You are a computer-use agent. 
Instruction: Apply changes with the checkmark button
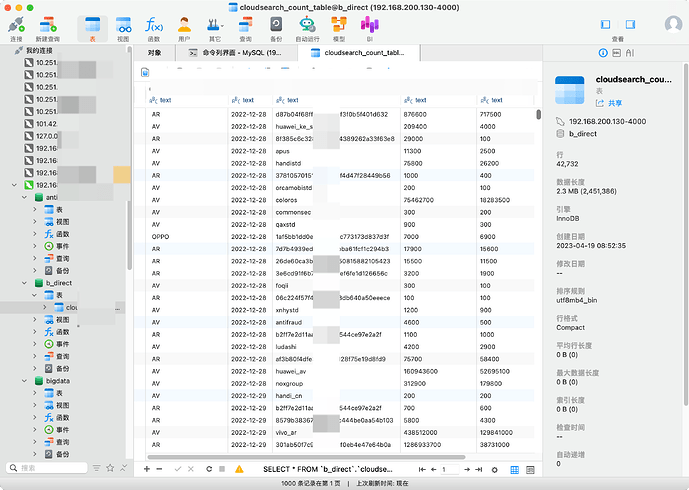[x=178, y=469]
